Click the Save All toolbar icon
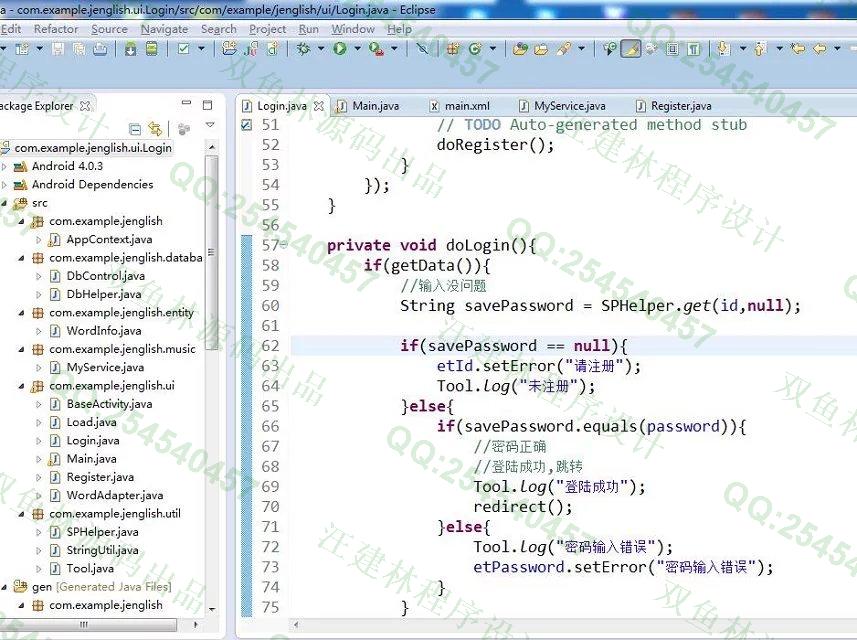The image size is (857, 640). (79, 49)
